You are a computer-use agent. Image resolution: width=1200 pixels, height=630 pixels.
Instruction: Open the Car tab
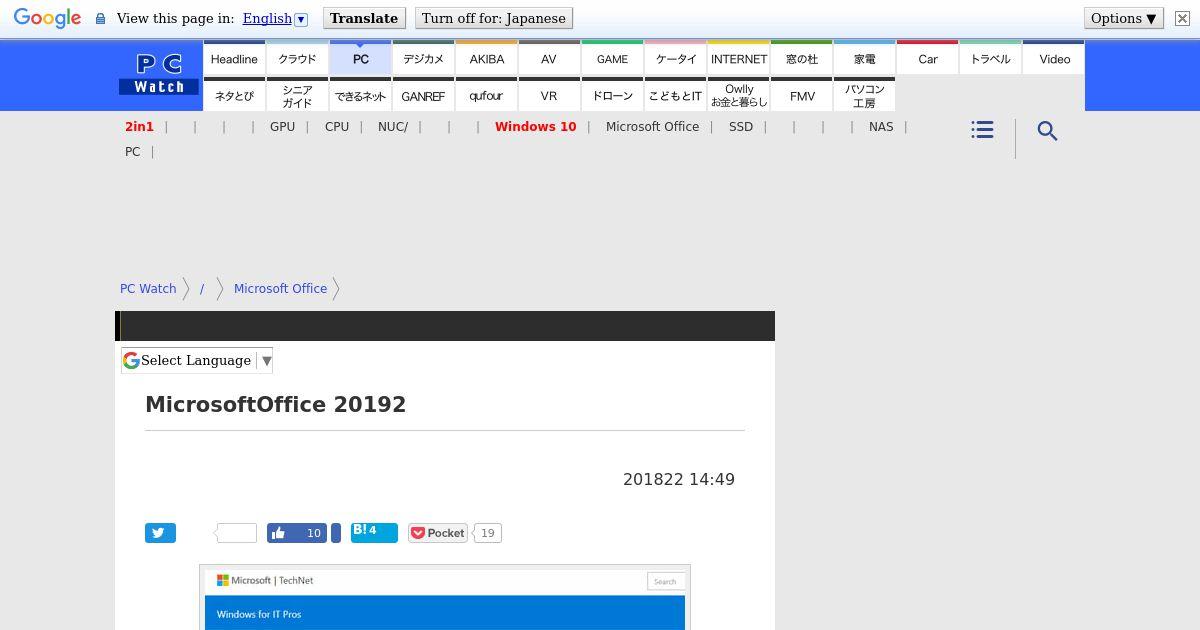(928, 58)
